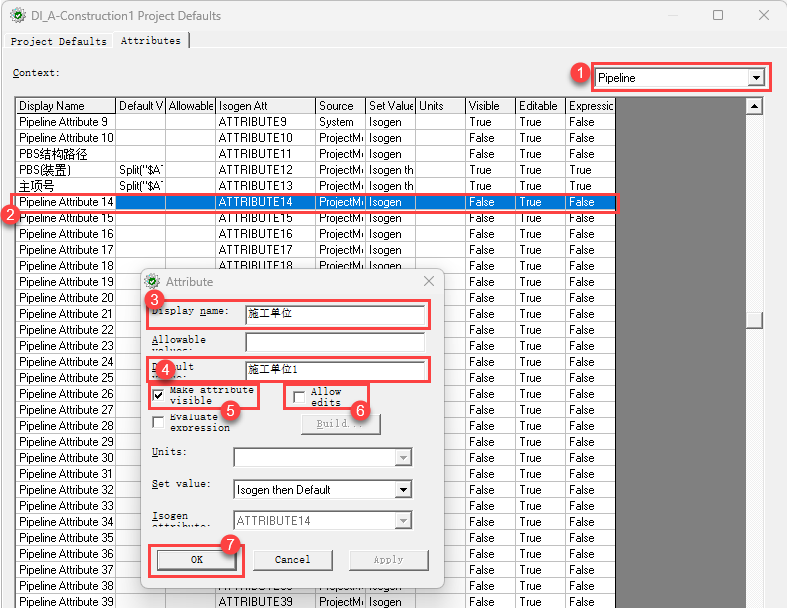Maximize the Project Defaults window

tap(718, 16)
